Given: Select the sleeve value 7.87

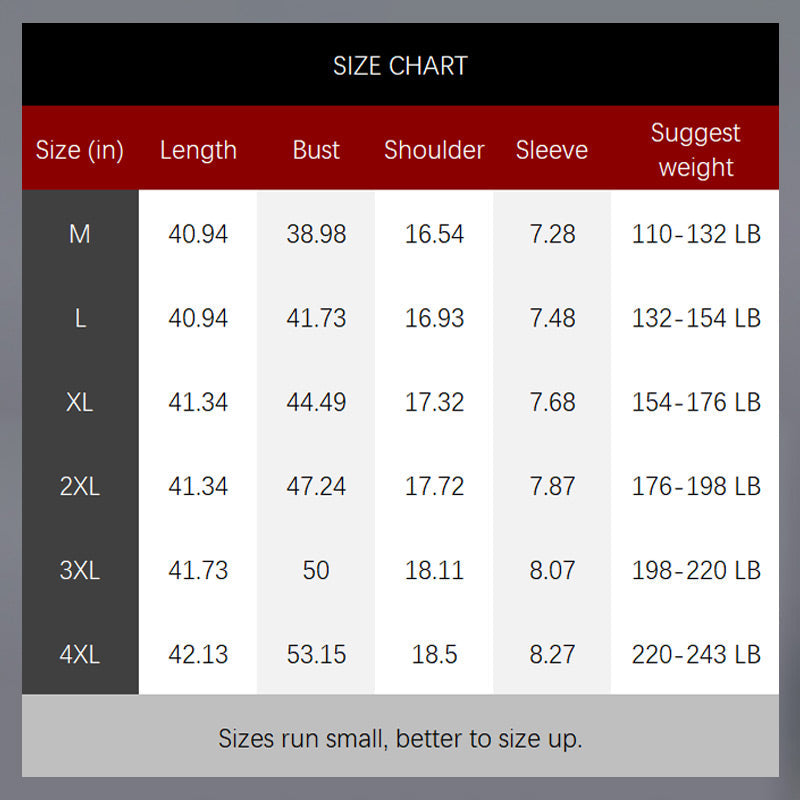Looking at the screenshot, I should tap(552, 486).
